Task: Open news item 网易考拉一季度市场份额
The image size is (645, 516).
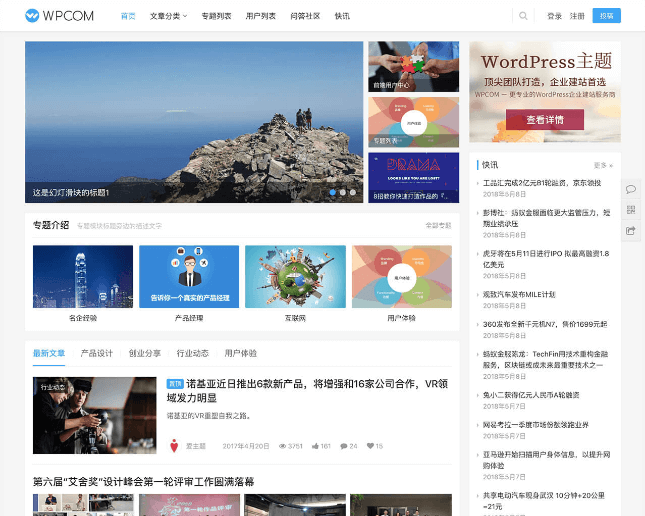Action: coord(536,424)
